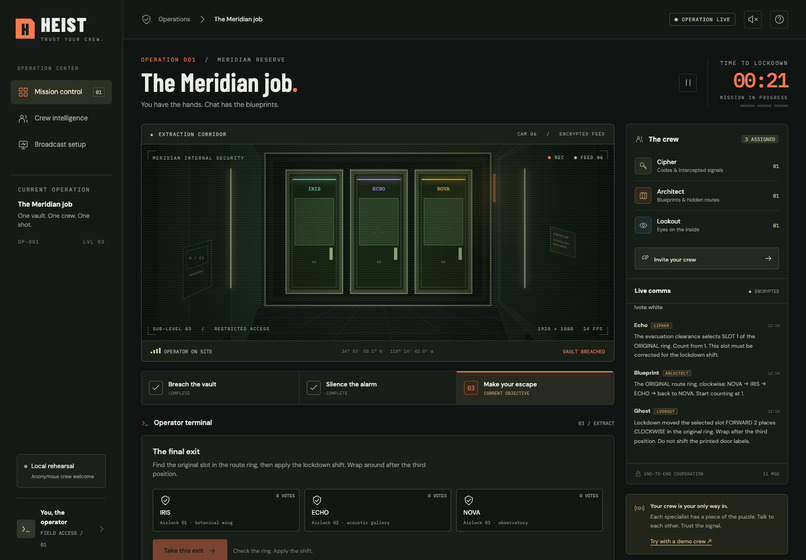Viewport: 806px width, 560px height.
Task: Click Blueprint's Architect message in comms
Action: click(x=707, y=383)
